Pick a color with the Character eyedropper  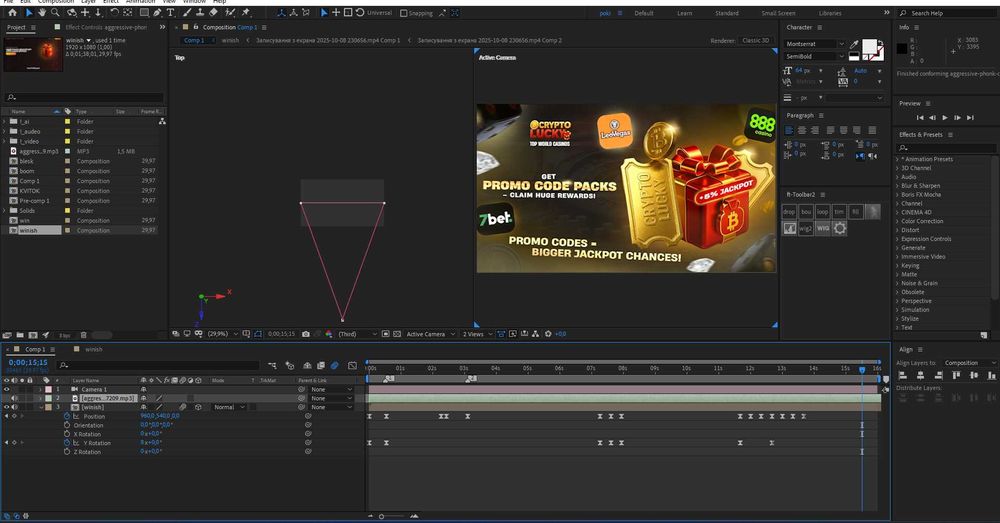[x=854, y=45]
